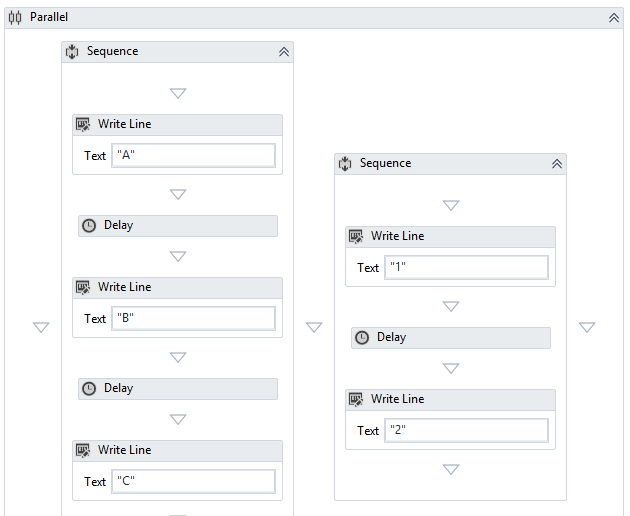Image resolution: width=630 pixels, height=516 pixels.
Task: Click the insertion triangle between the two sequences
Action: pos(314,327)
